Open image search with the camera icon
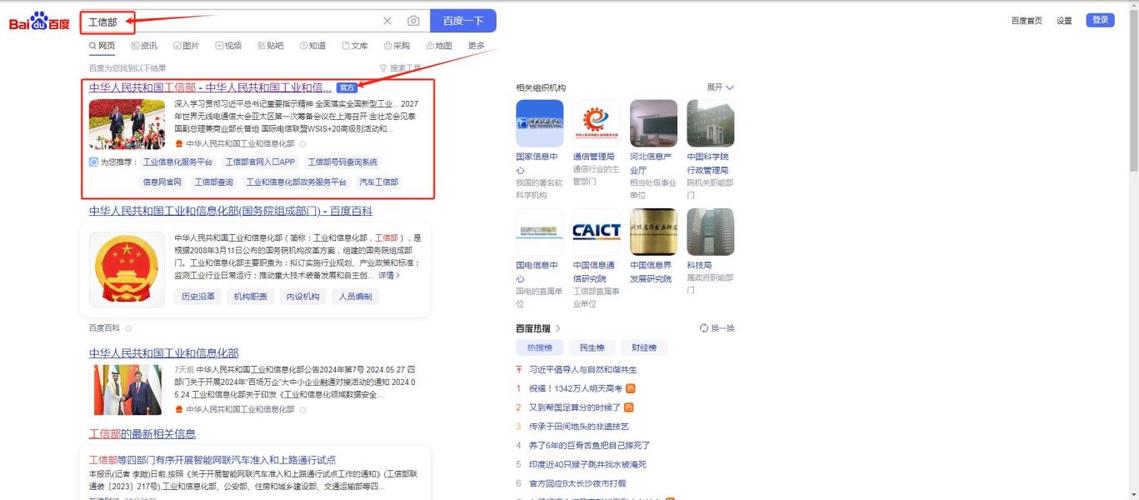The height and width of the screenshot is (500, 1139). (x=413, y=21)
